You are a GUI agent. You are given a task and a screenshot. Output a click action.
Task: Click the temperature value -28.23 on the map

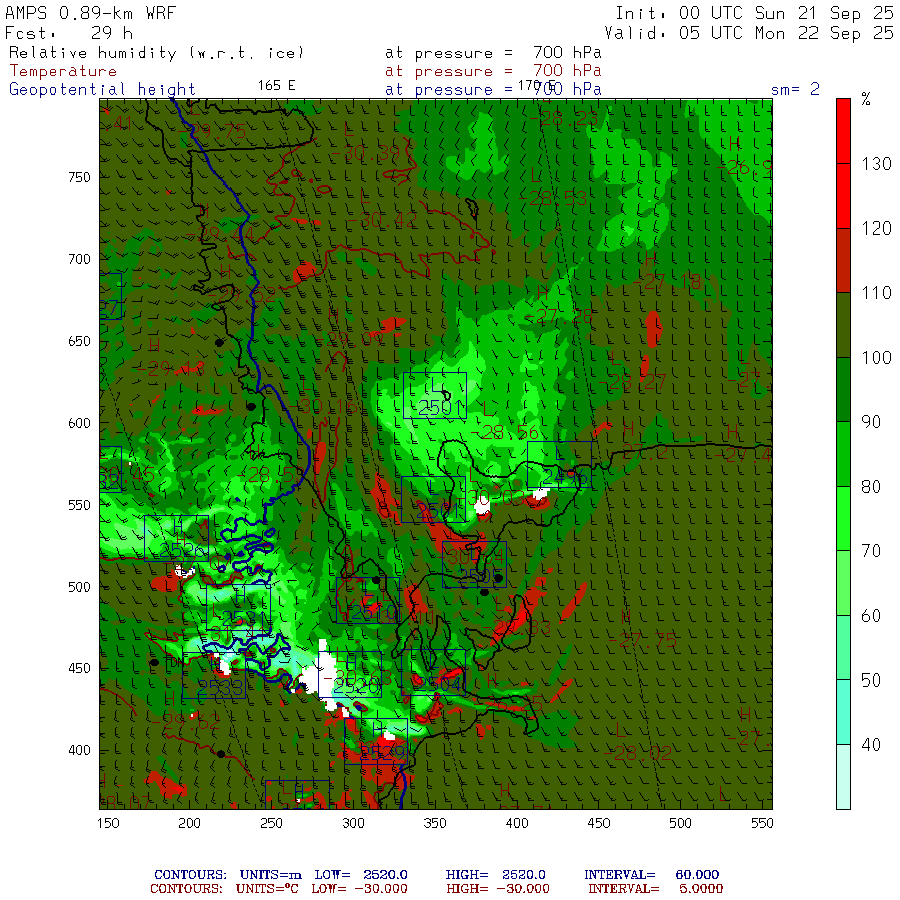coord(563,119)
